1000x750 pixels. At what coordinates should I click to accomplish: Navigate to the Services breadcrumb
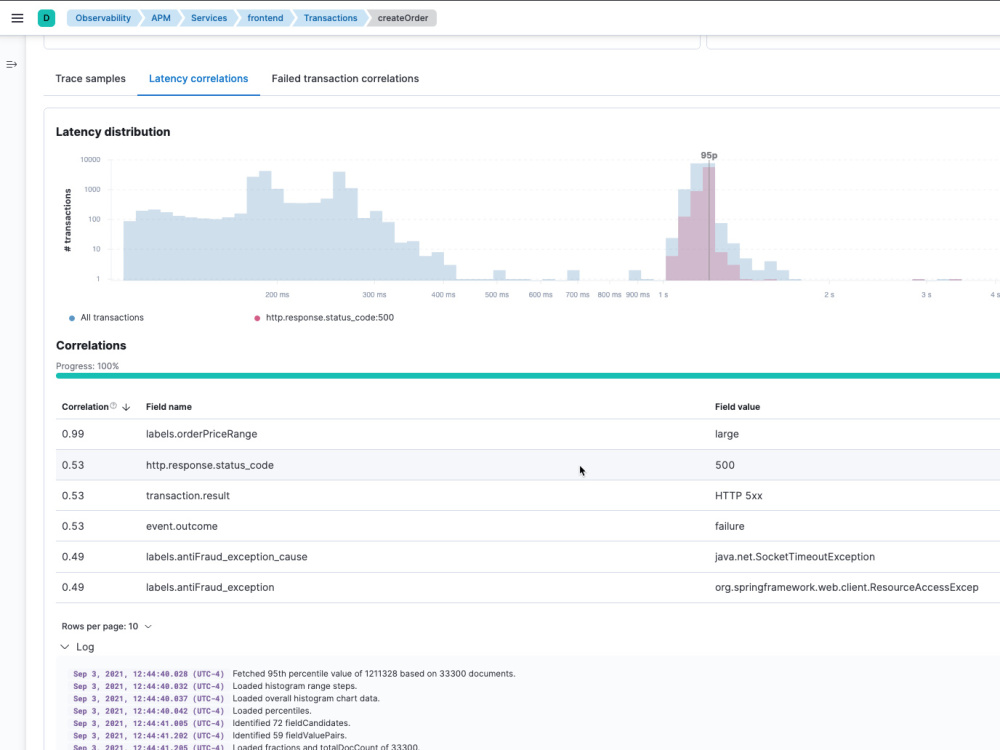tap(209, 18)
